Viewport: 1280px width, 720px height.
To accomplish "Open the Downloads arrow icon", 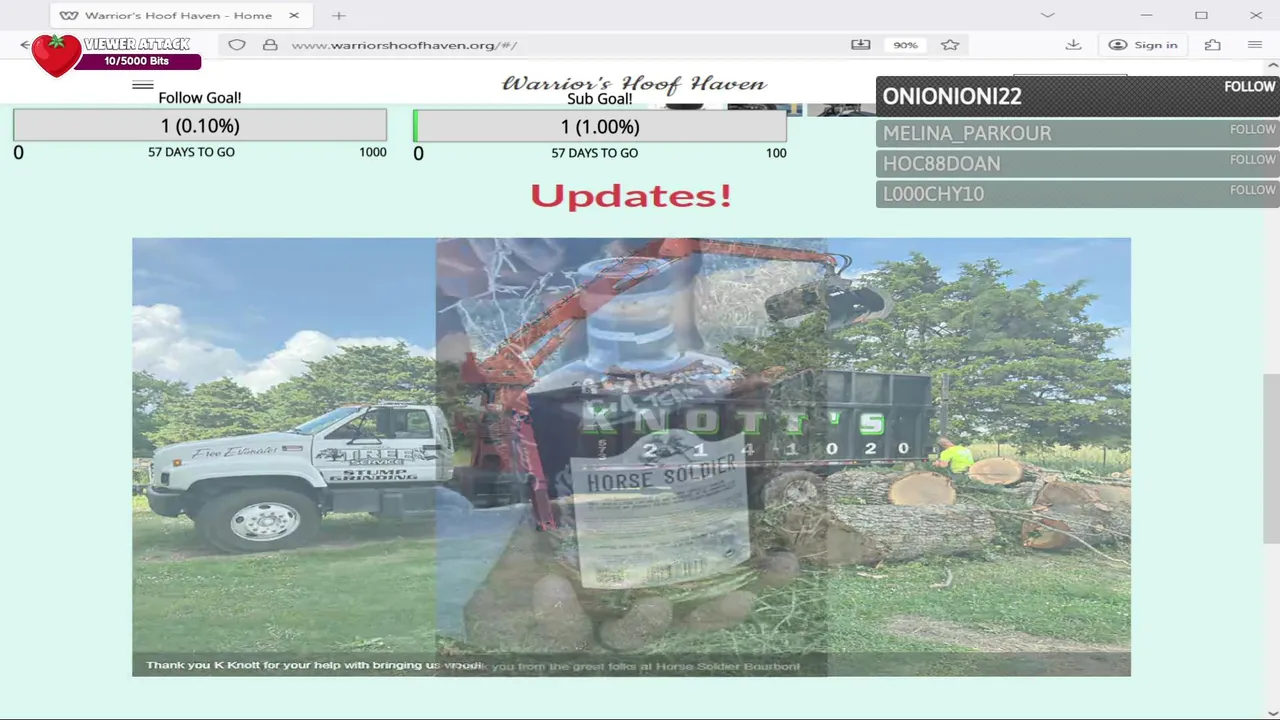I will pyautogui.click(x=1073, y=45).
